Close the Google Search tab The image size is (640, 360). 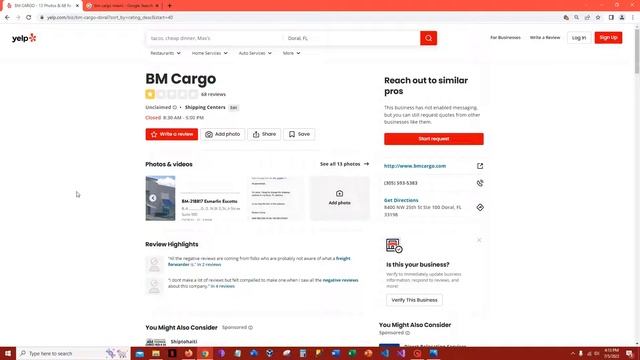point(157,6)
